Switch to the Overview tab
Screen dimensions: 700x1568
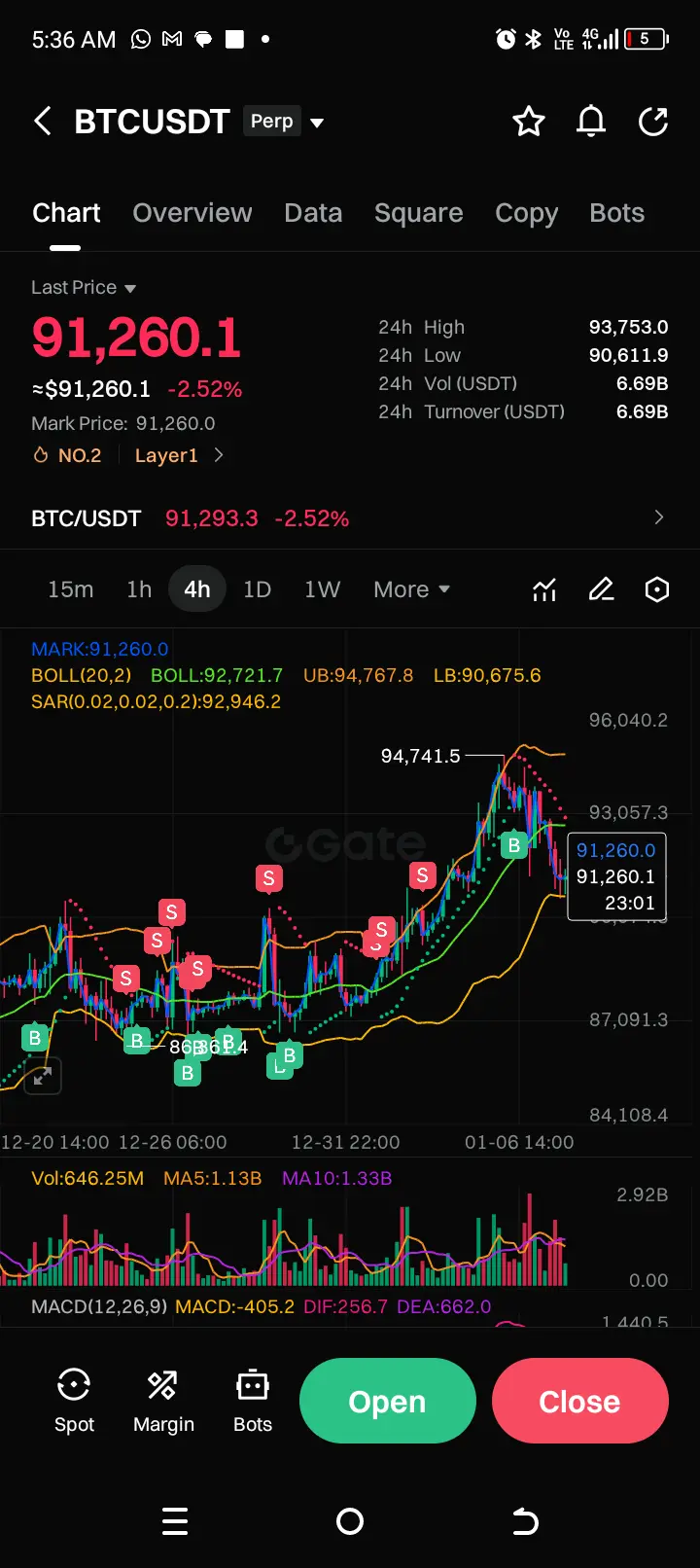(x=192, y=213)
